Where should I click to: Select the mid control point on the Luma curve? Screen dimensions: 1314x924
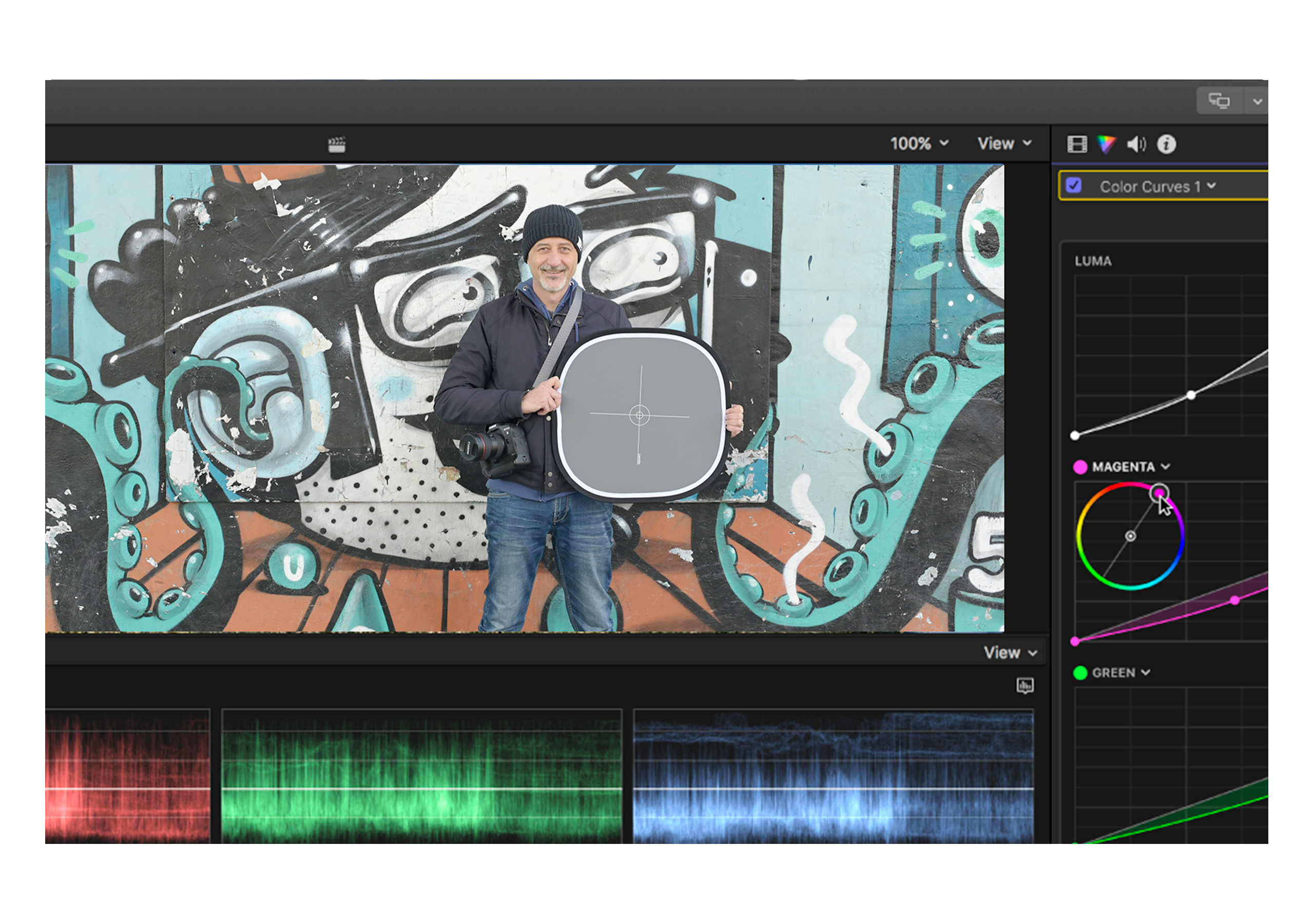click(1191, 395)
